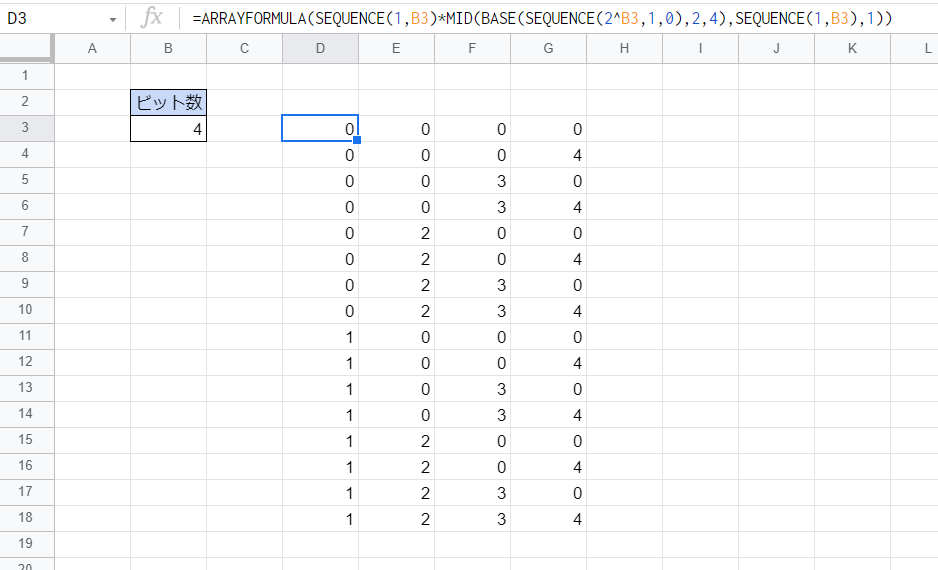
Task: Click cell E9 showing 2
Action: (396, 285)
